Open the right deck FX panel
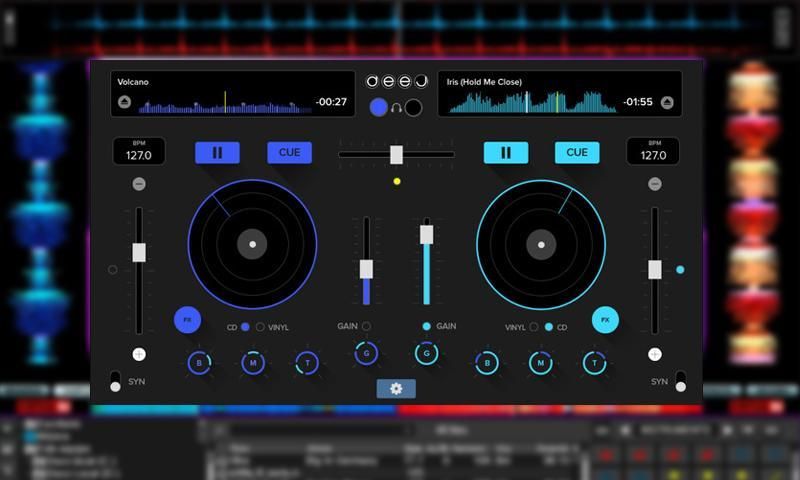Image resolution: width=800 pixels, height=480 pixels. click(603, 320)
